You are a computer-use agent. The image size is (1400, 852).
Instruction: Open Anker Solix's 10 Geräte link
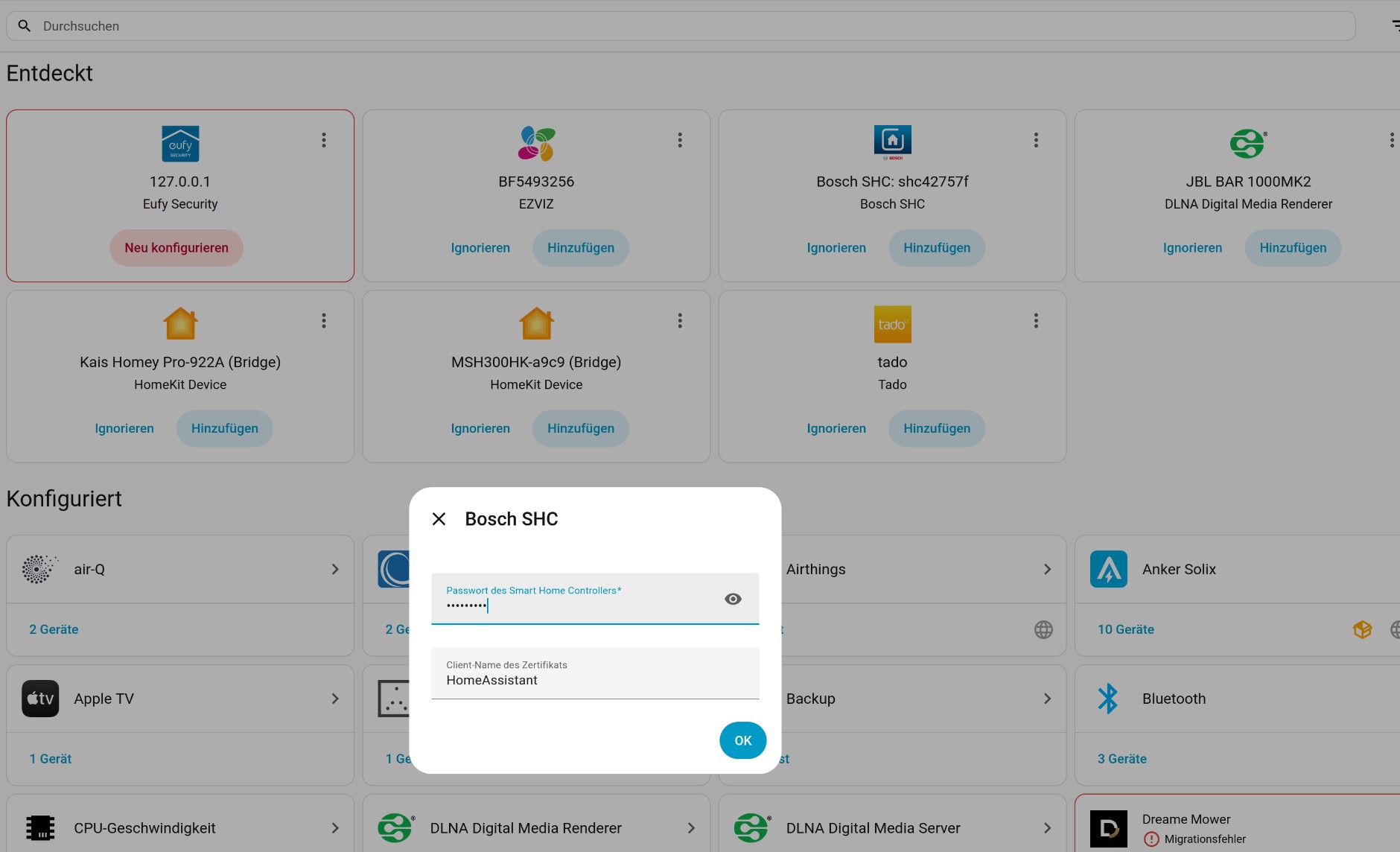1125,629
